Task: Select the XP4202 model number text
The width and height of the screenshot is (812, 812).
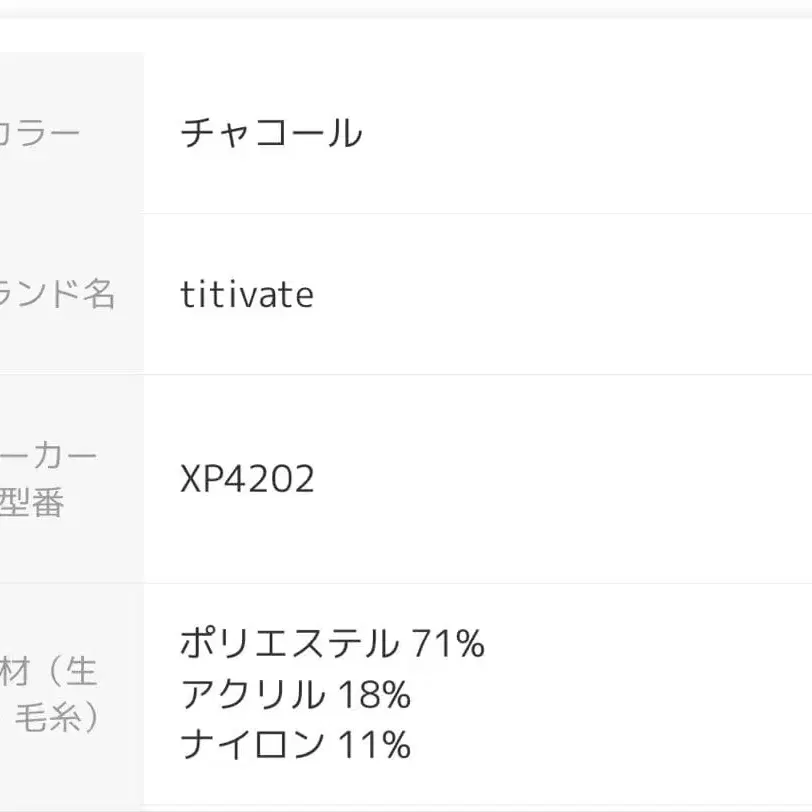Action: [x=247, y=480]
